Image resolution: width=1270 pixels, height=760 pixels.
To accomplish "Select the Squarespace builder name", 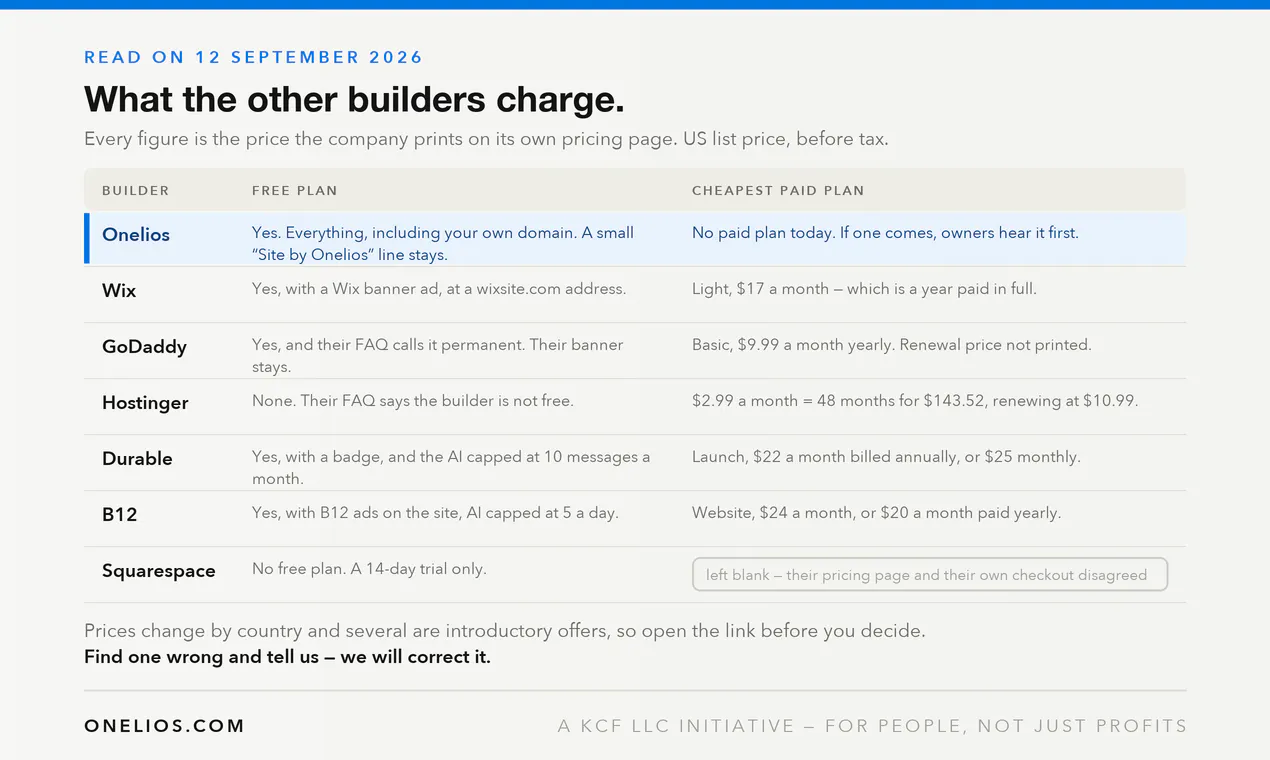I will point(158,571).
